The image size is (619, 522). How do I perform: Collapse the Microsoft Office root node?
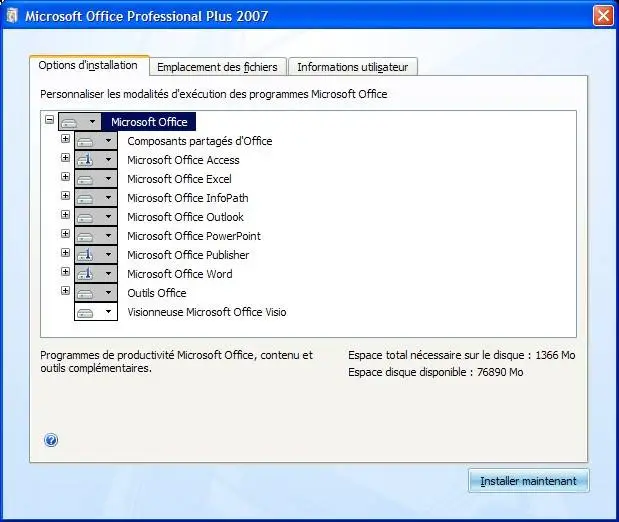(49, 119)
